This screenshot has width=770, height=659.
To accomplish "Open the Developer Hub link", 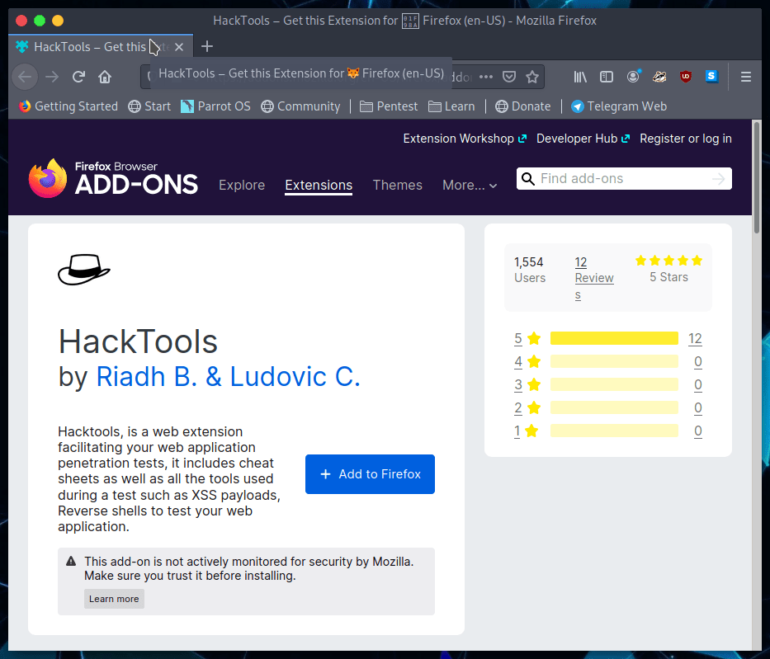I will pyautogui.click(x=582, y=139).
